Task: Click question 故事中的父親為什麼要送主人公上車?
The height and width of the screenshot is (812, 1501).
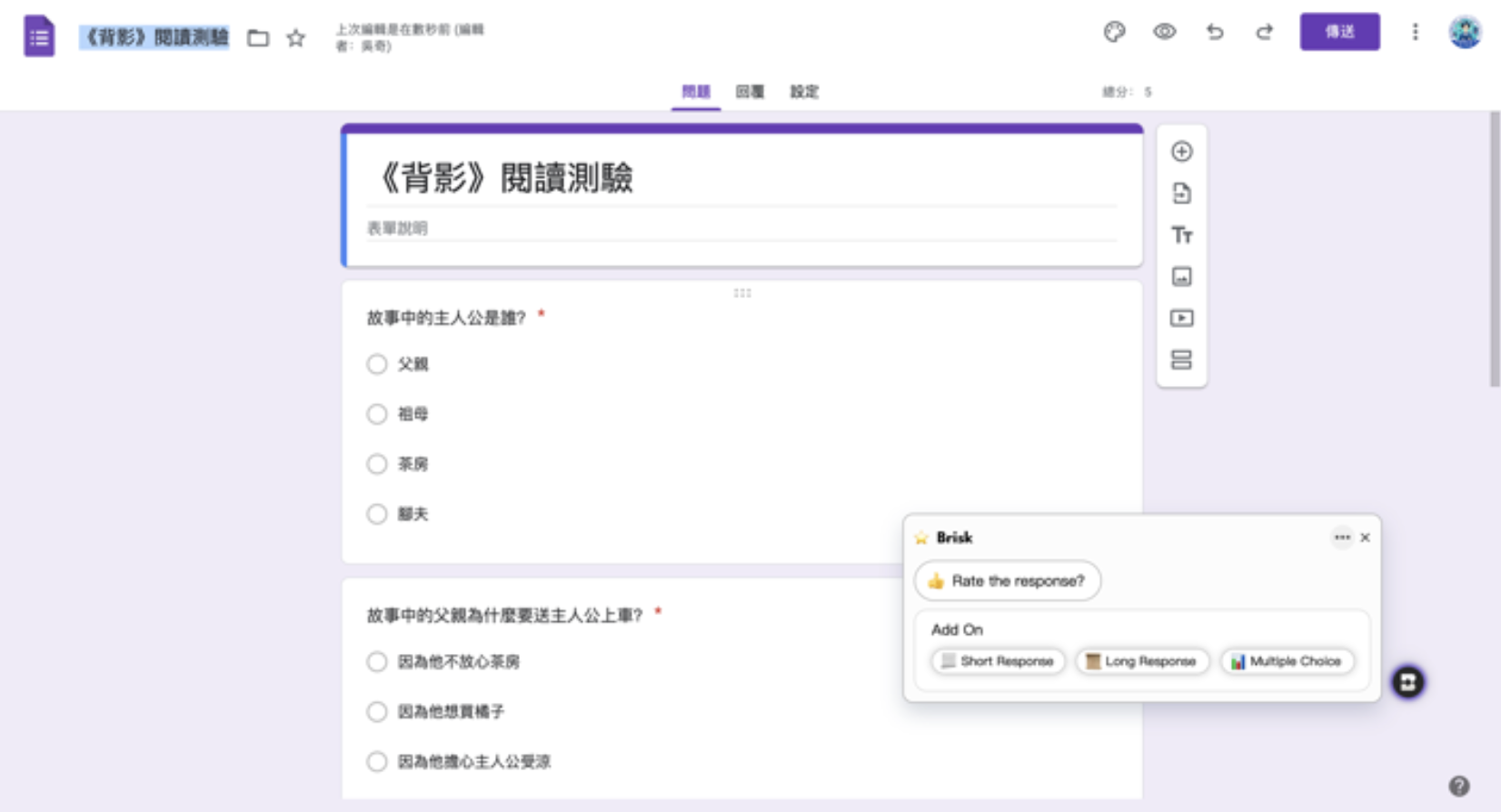Action: (x=504, y=616)
